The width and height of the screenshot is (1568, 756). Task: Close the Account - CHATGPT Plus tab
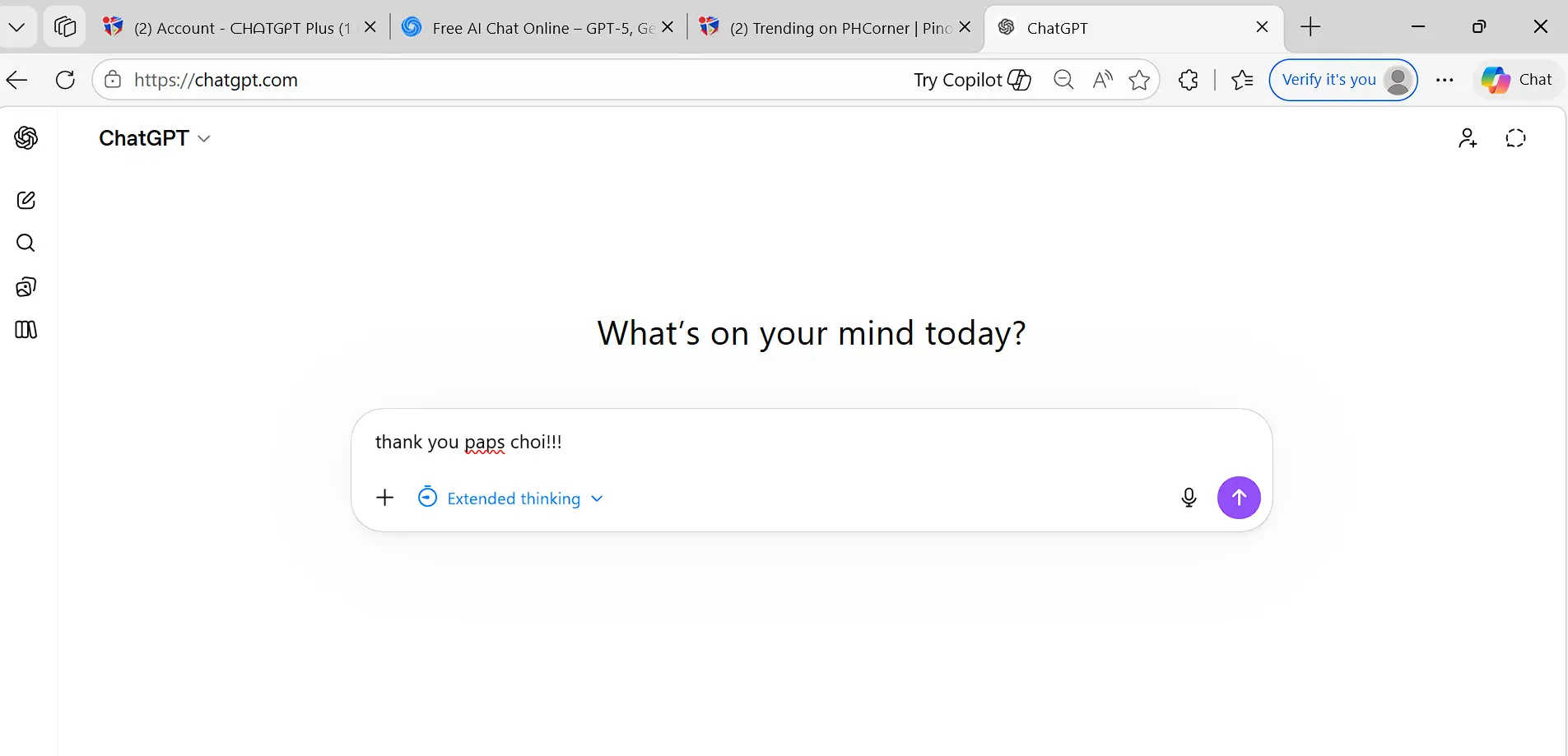(x=370, y=27)
